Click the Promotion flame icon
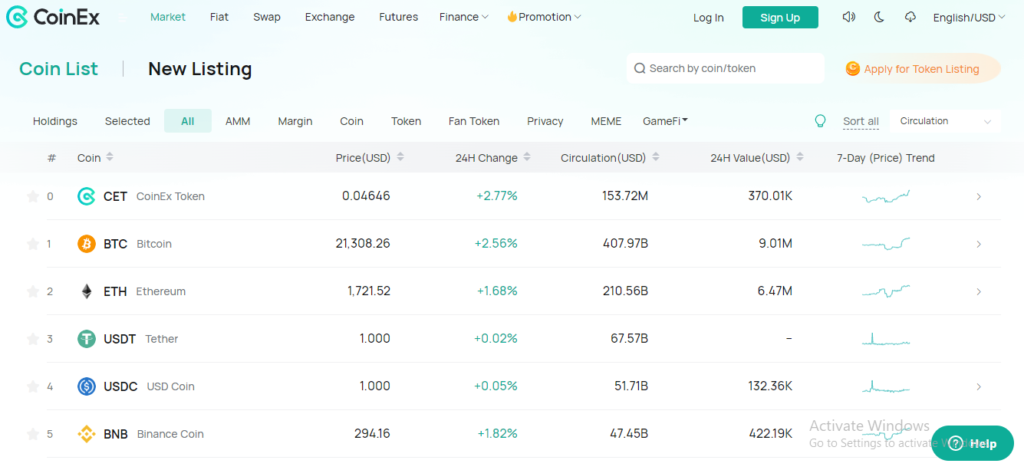This screenshot has width=1024, height=470. (x=512, y=17)
